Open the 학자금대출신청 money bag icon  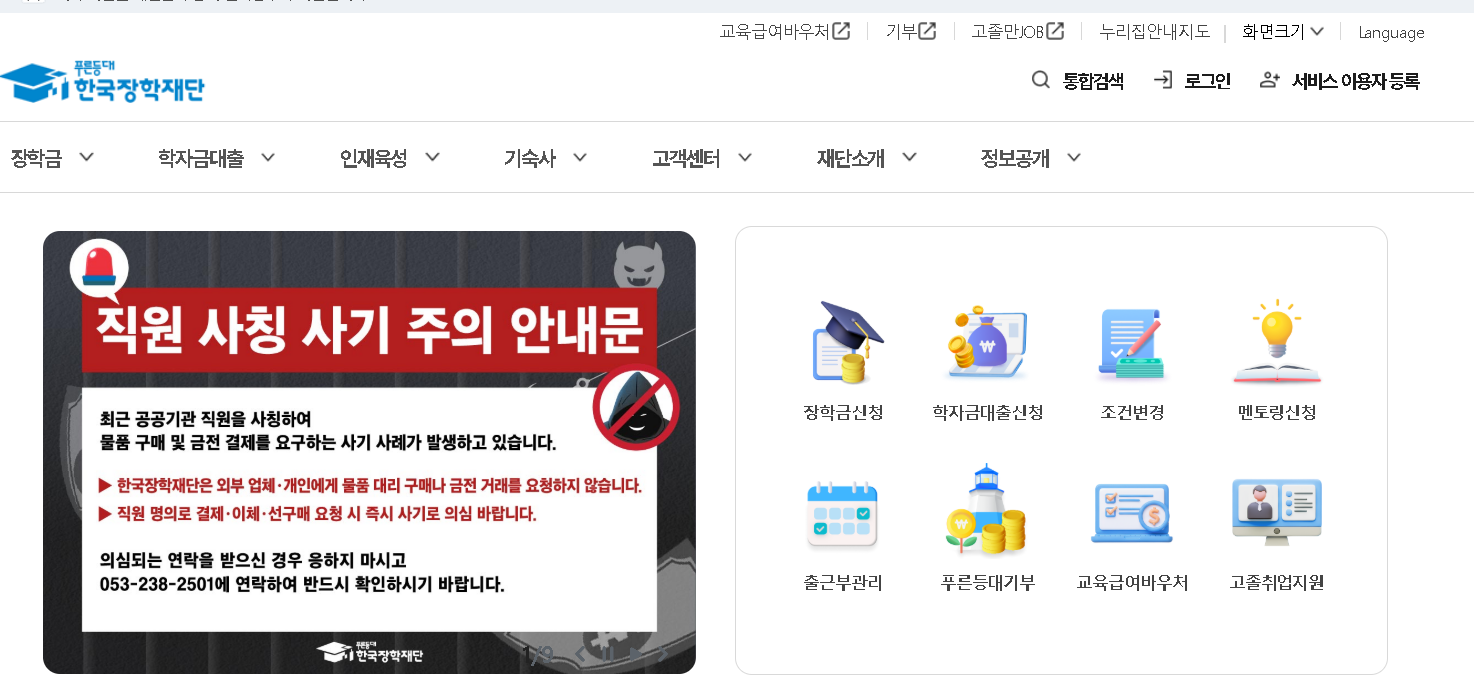click(x=987, y=342)
